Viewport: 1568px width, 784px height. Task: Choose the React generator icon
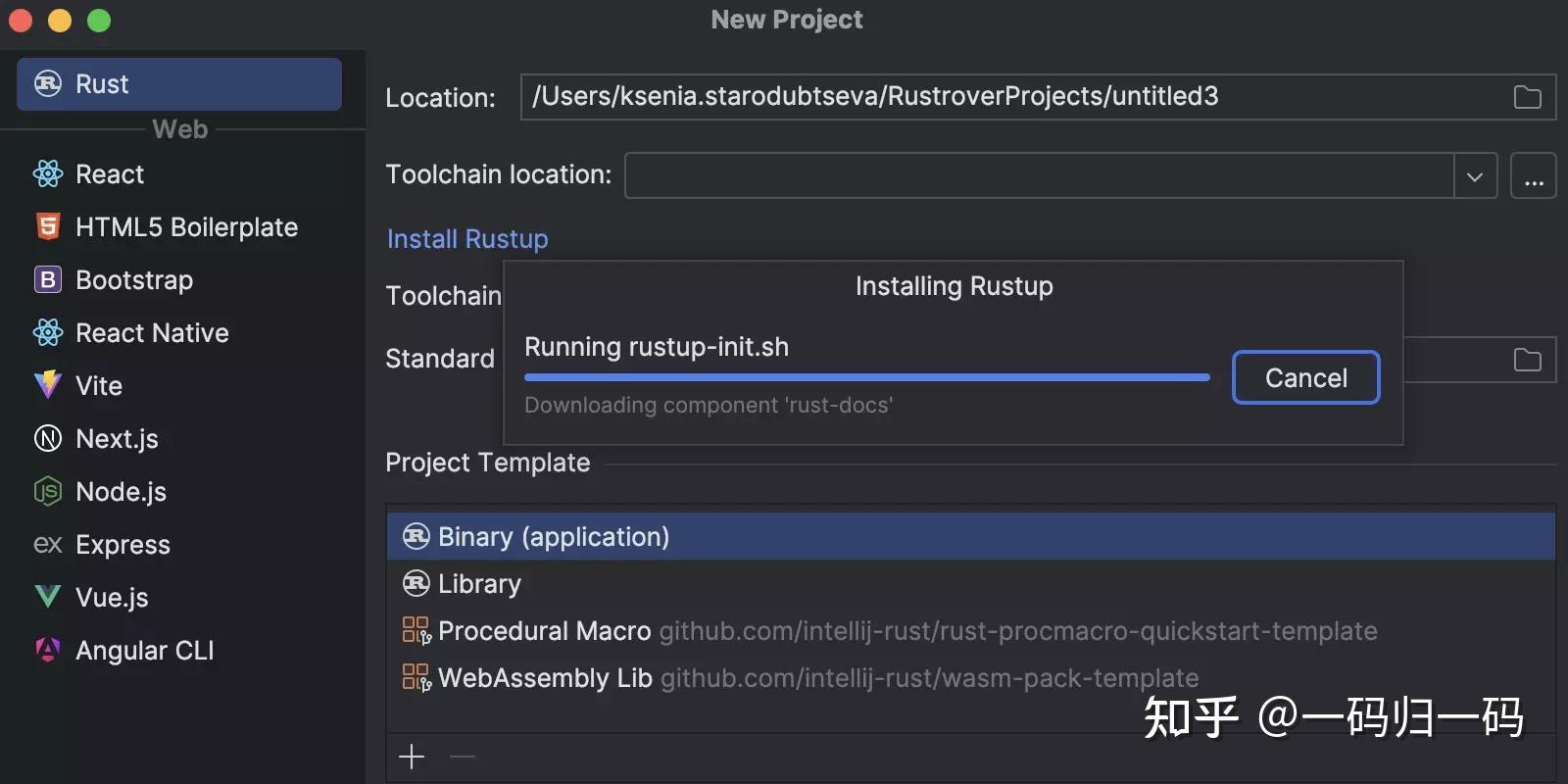pyautogui.click(x=48, y=174)
